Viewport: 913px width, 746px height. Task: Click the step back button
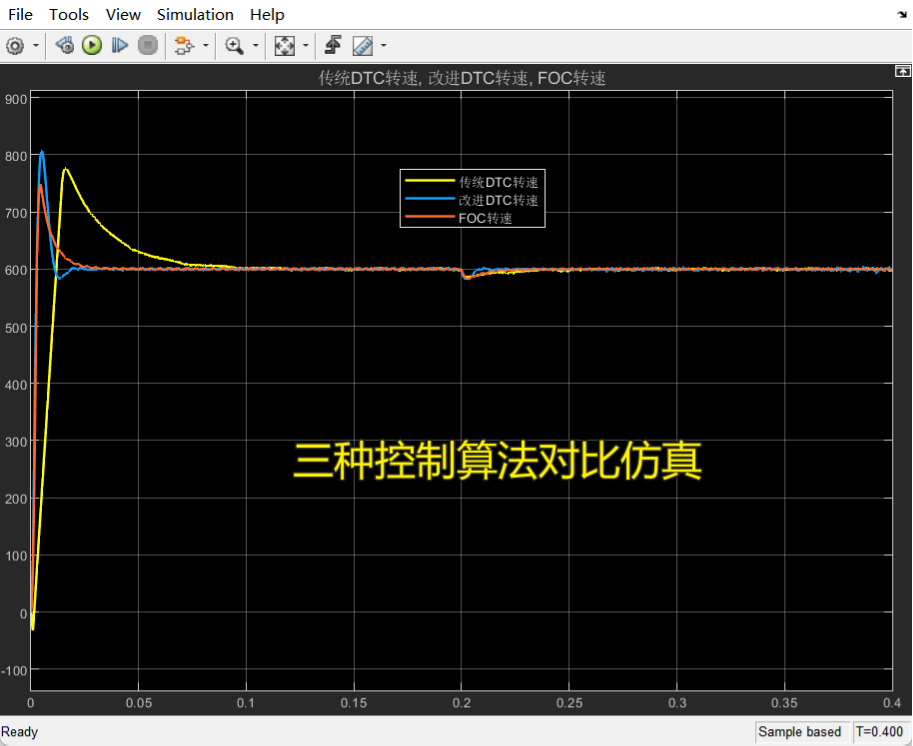click(65, 45)
